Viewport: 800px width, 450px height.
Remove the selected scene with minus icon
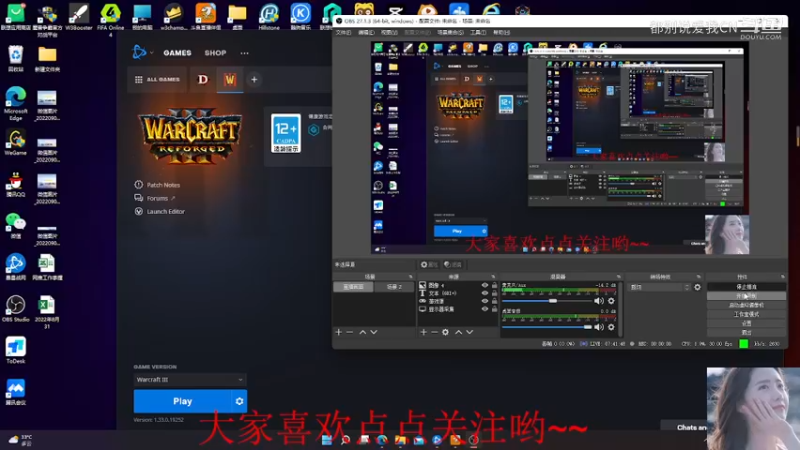pyautogui.click(x=349, y=332)
